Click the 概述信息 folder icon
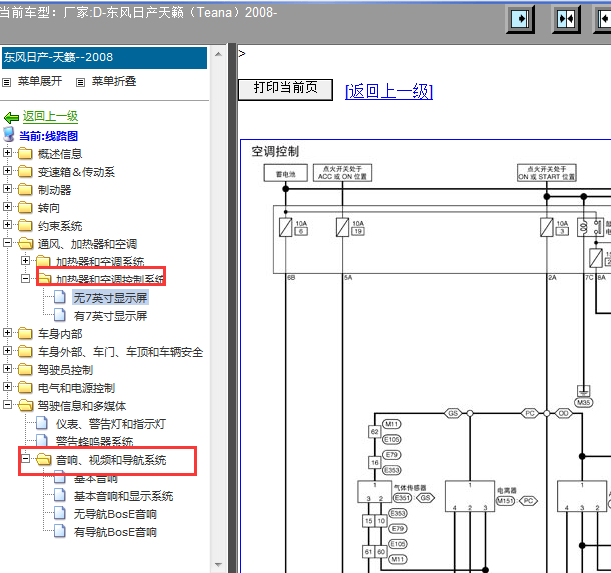Screen dimensions: 611x573 coord(25,153)
